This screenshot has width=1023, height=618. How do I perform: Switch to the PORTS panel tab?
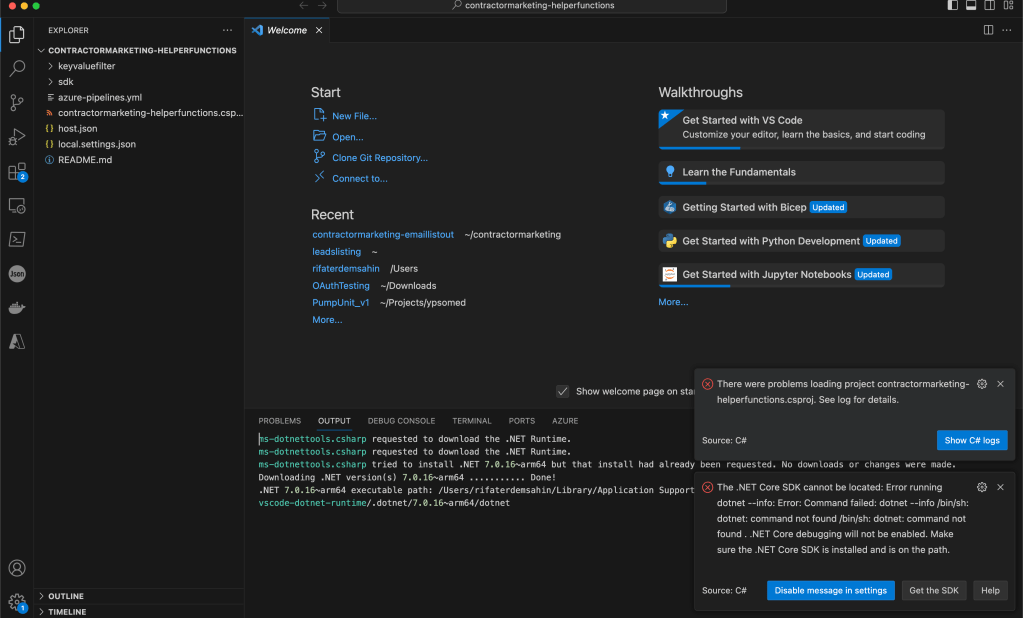pos(521,421)
